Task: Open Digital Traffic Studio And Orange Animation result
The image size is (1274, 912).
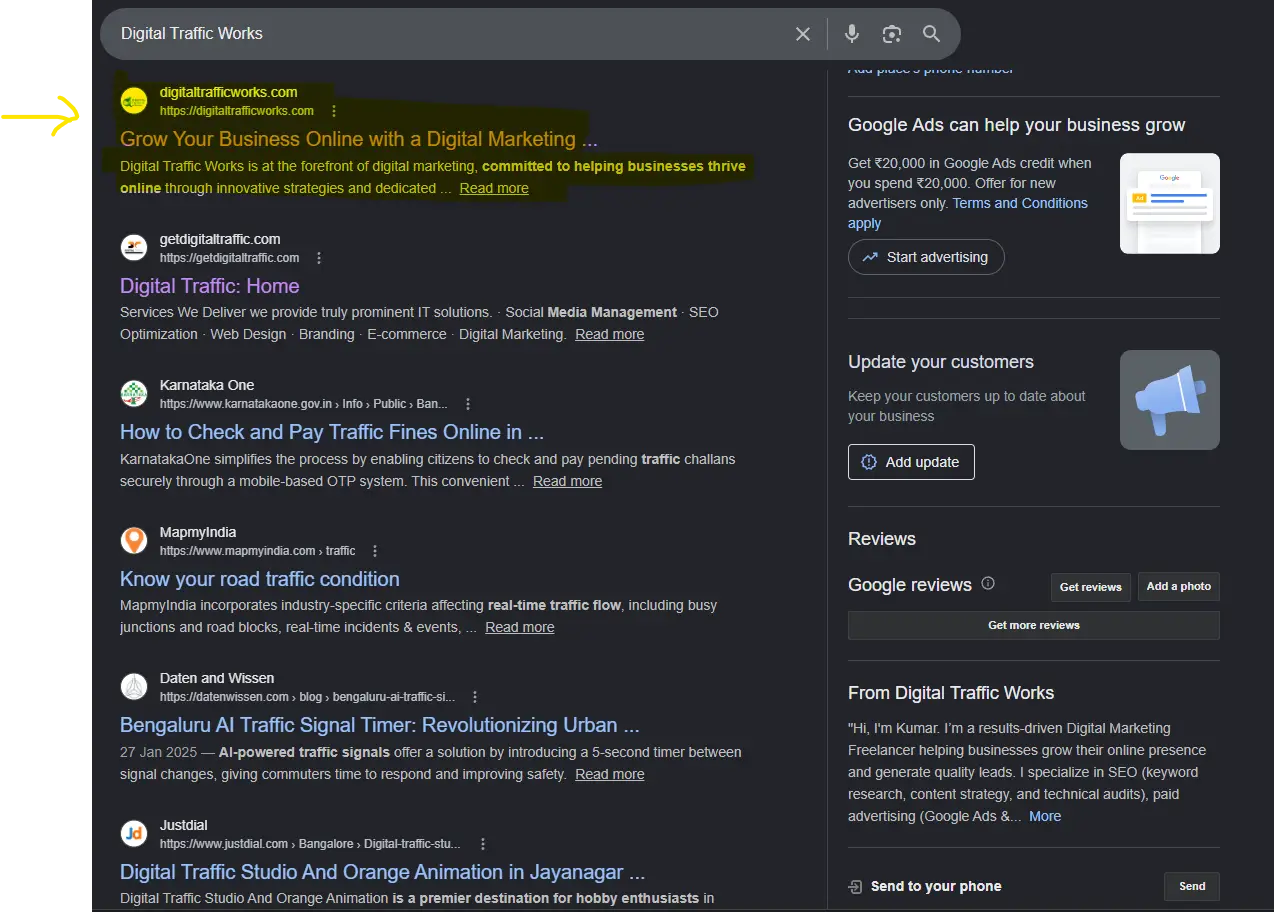Action: coord(383,872)
